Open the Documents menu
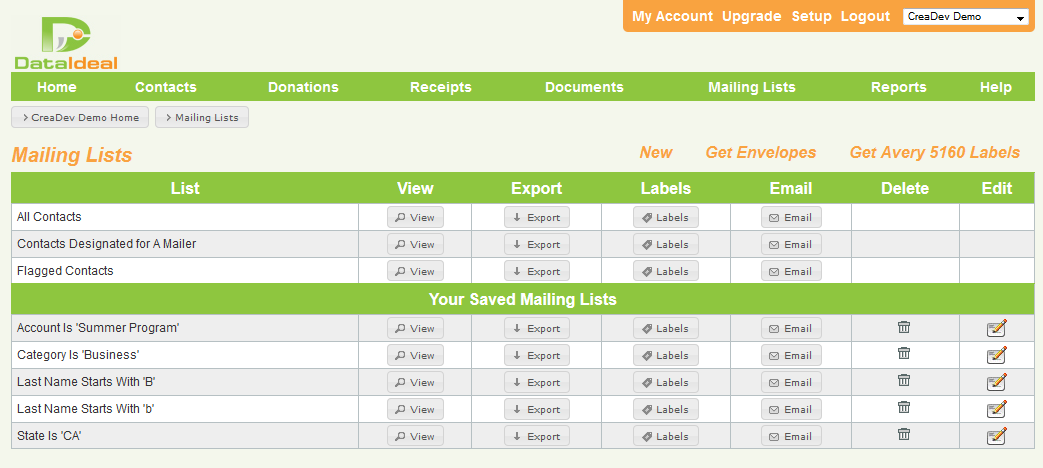Screen dimensions: 1043x468 584,87
